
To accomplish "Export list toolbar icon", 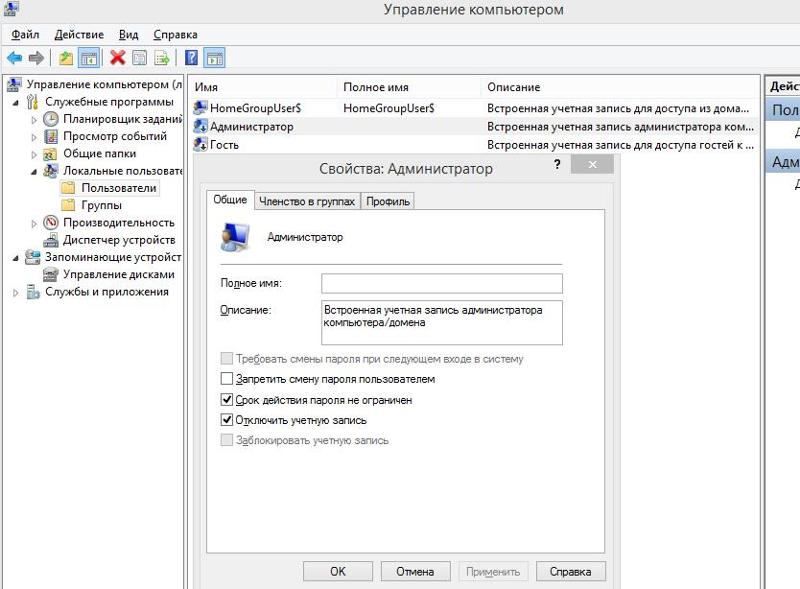I will point(162,58).
